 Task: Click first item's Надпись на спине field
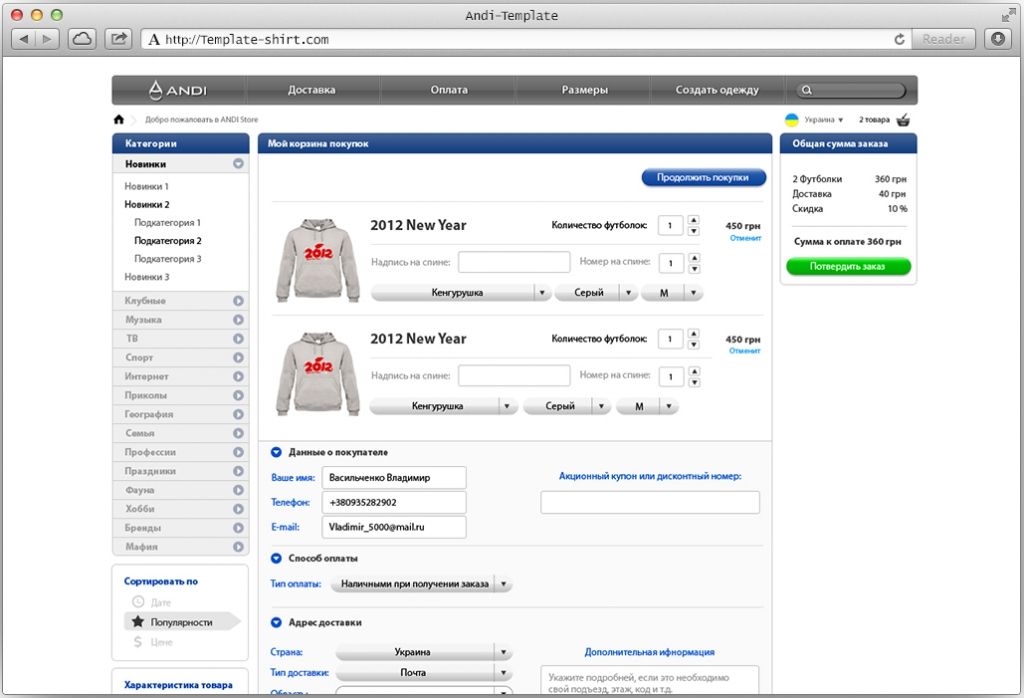tap(514, 262)
